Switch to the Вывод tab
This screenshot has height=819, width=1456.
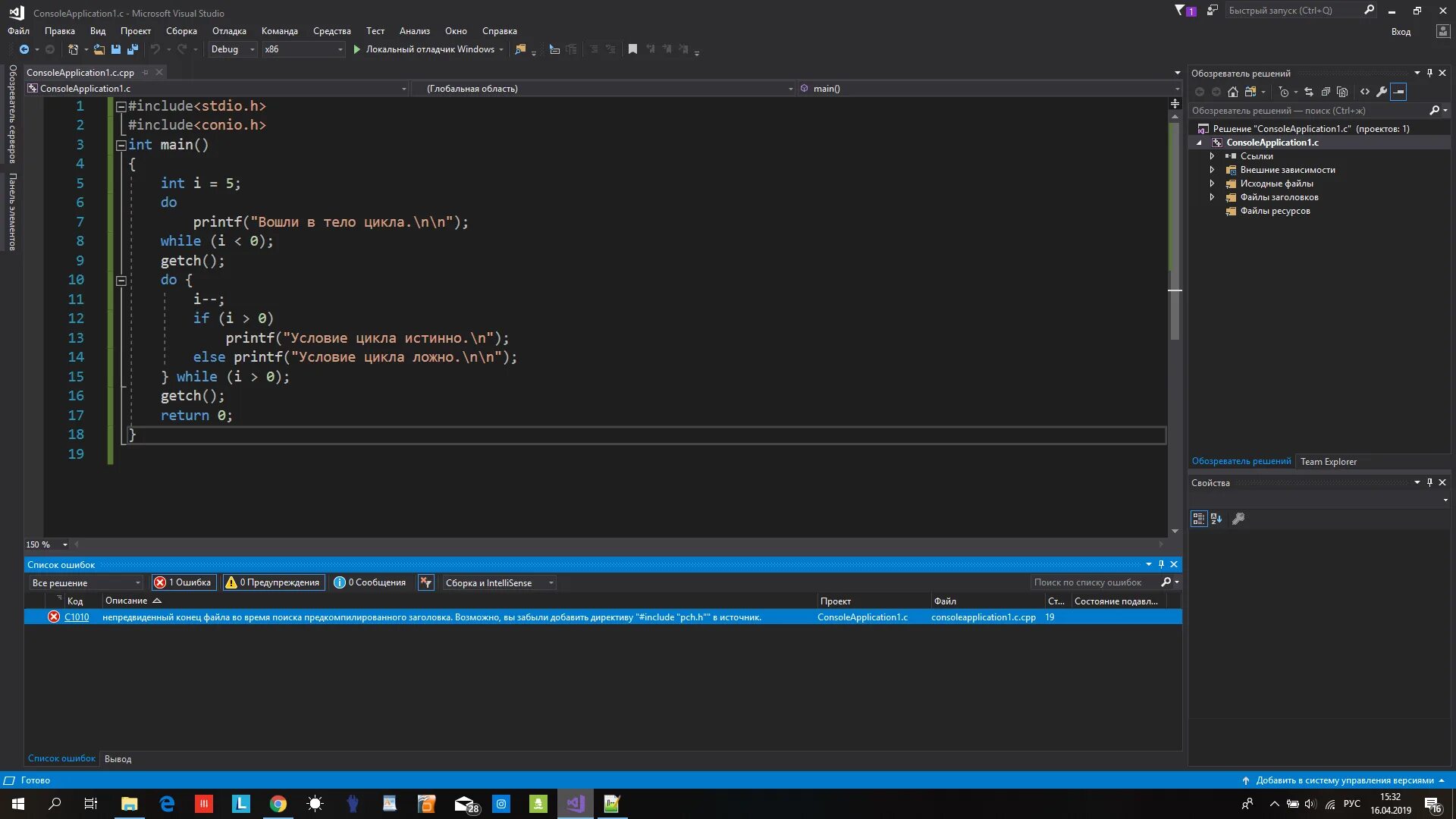(118, 759)
